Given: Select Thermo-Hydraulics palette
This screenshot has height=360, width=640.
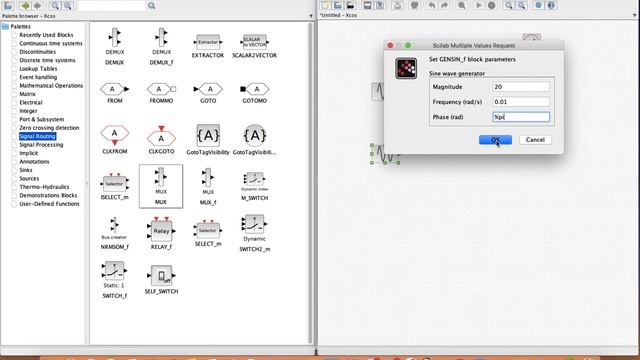Looking at the screenshot, I should point(44,187).
